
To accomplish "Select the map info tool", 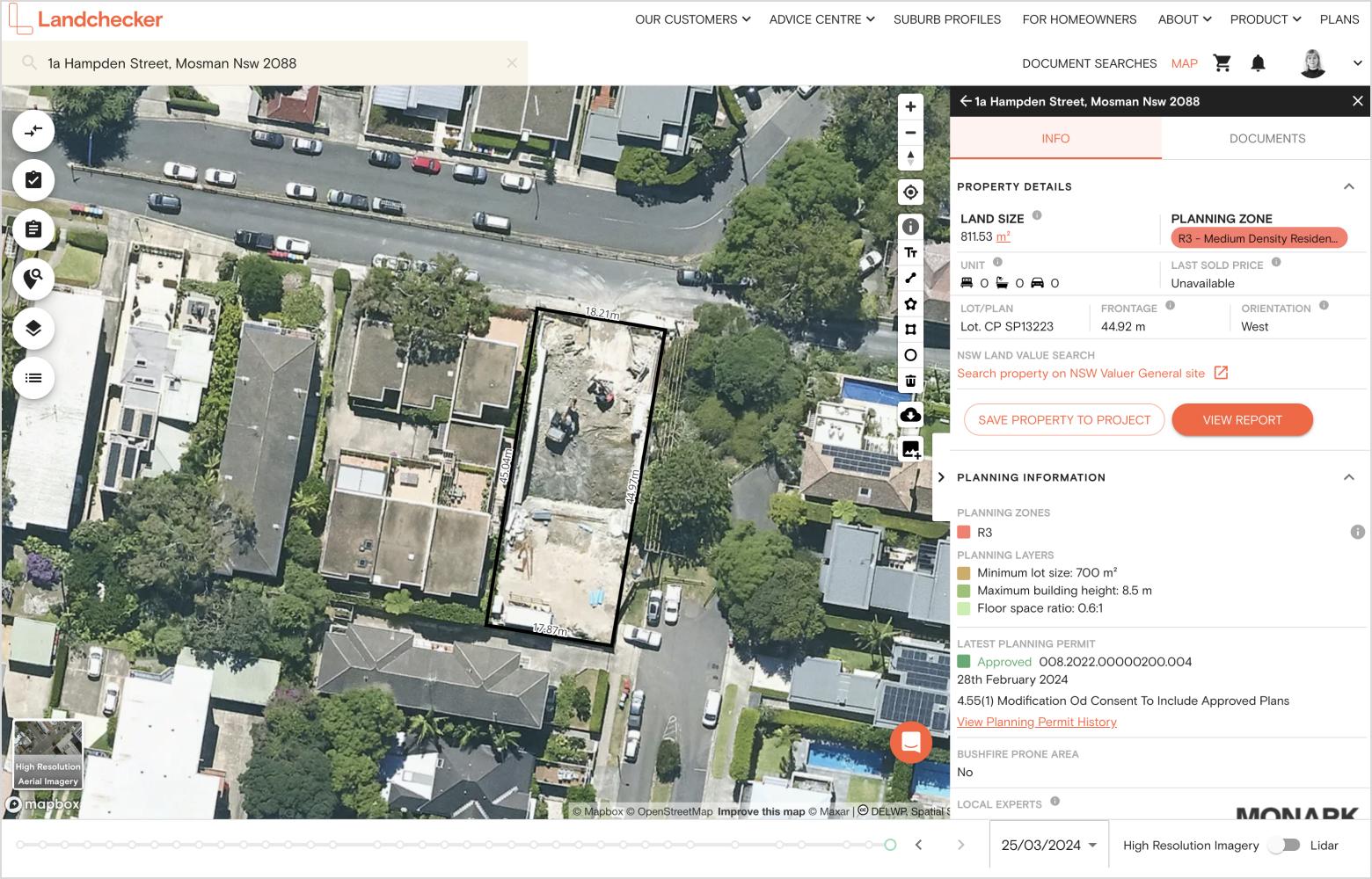I will click(910, 227).
